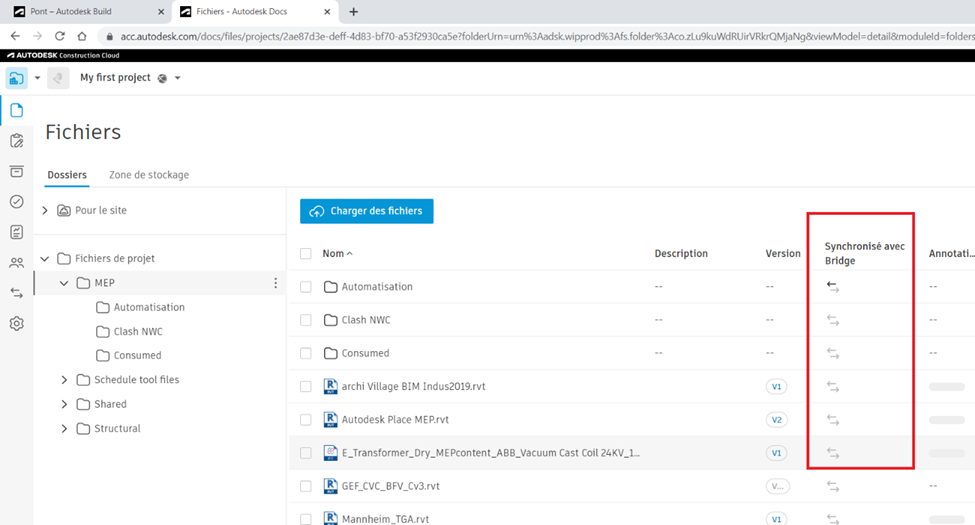The height and width of the screenshot is (525, 975).
Task: Sort the table by Nom column
Action: (338, 253)
